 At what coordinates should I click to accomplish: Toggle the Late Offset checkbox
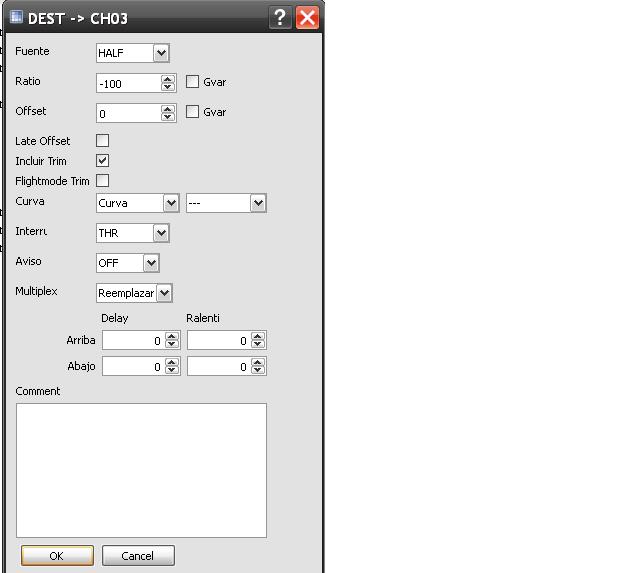pos(102,141)
